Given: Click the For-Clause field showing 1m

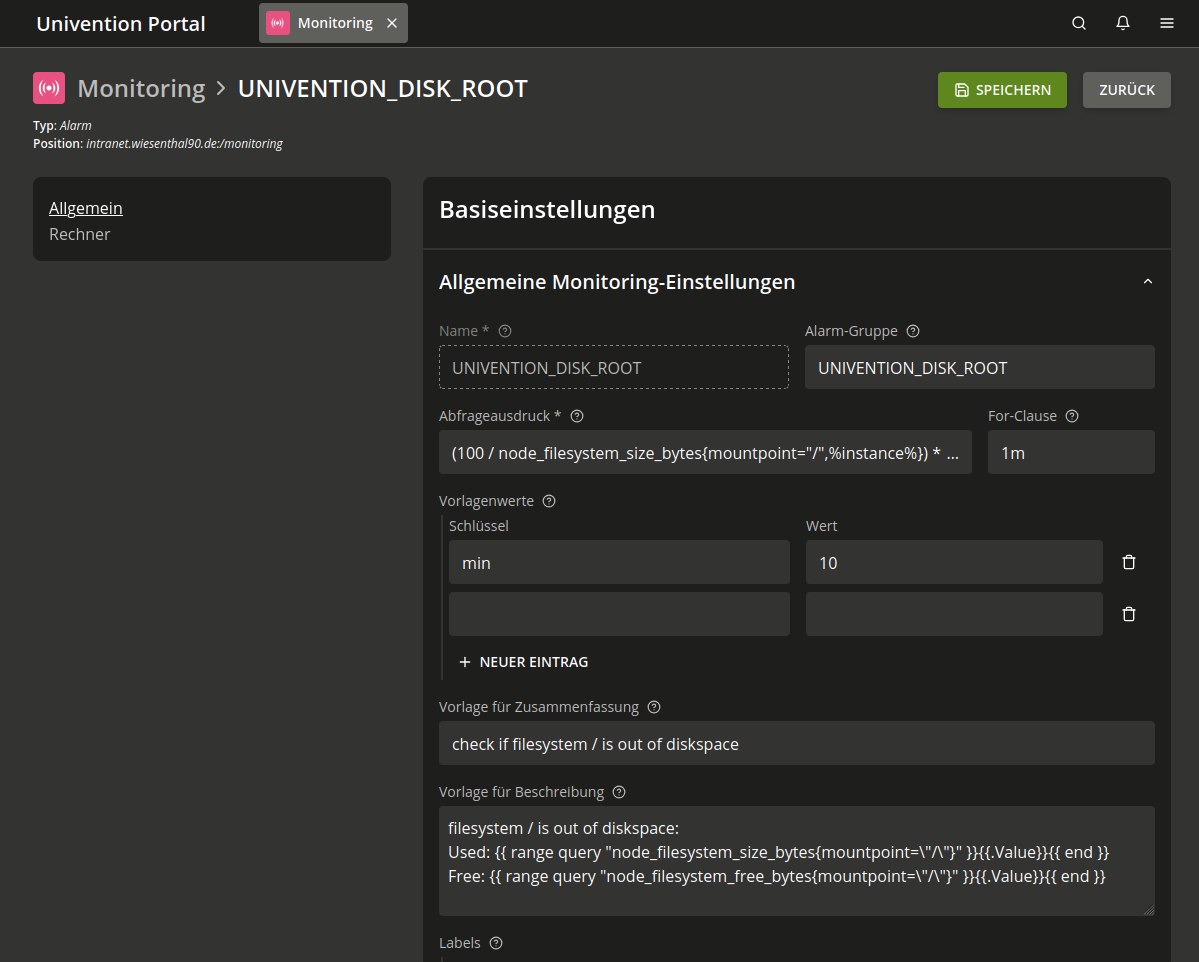Looking at the screenshot, I should point(1071,453).
